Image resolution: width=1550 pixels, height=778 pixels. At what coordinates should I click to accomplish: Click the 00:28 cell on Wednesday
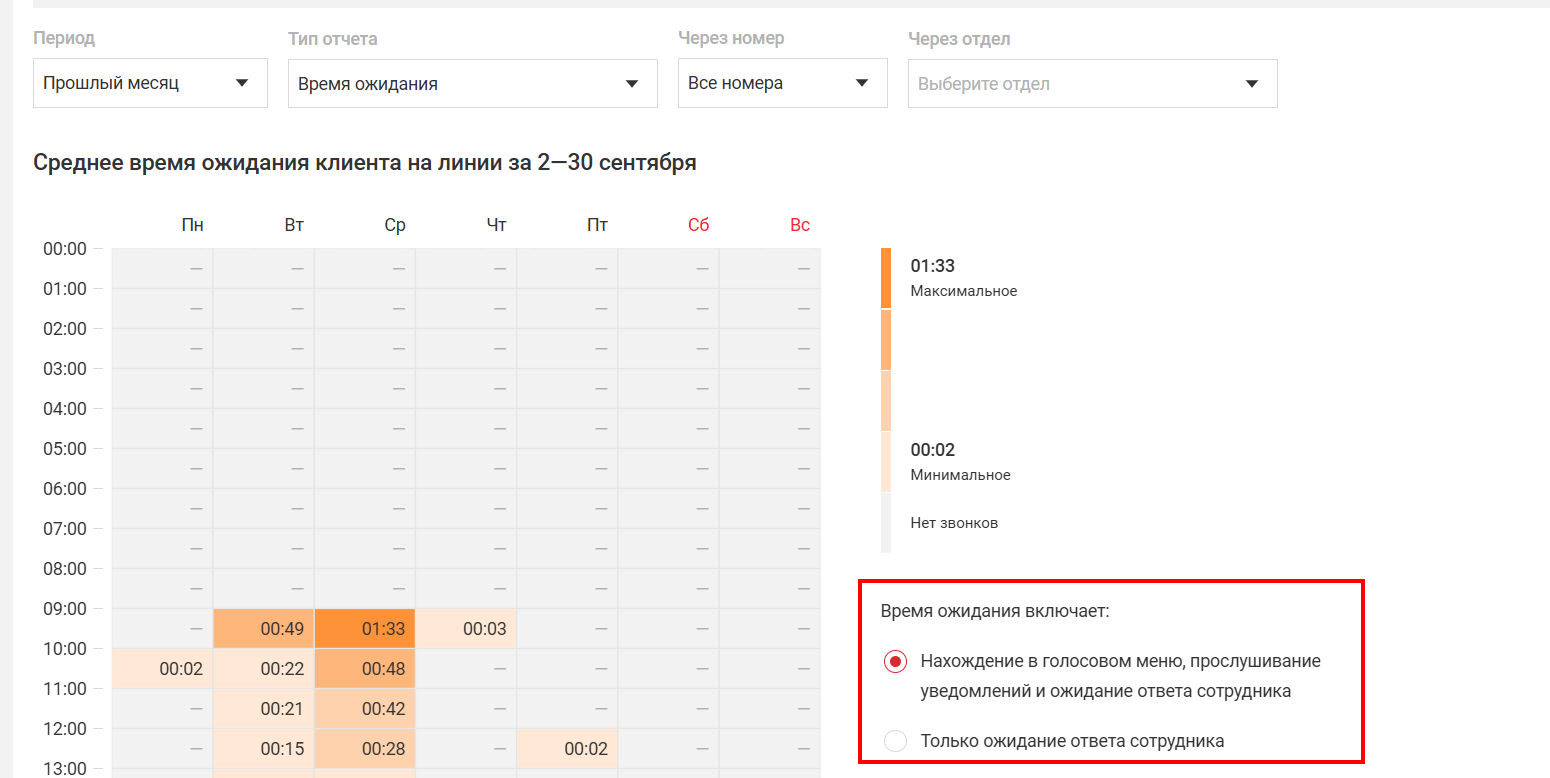(x=365, y=749)
